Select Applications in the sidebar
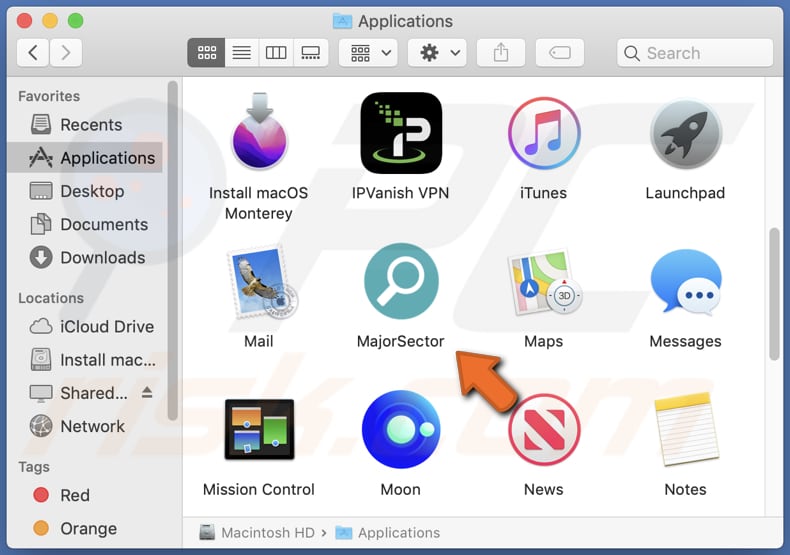This screenshot has width=790, height=555. 85,158
